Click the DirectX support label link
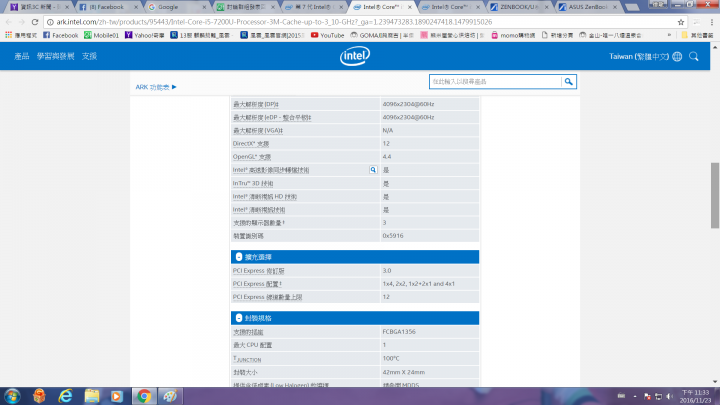Screen dimensions: 720x405 pyautogui.click(x=251, y=144)
